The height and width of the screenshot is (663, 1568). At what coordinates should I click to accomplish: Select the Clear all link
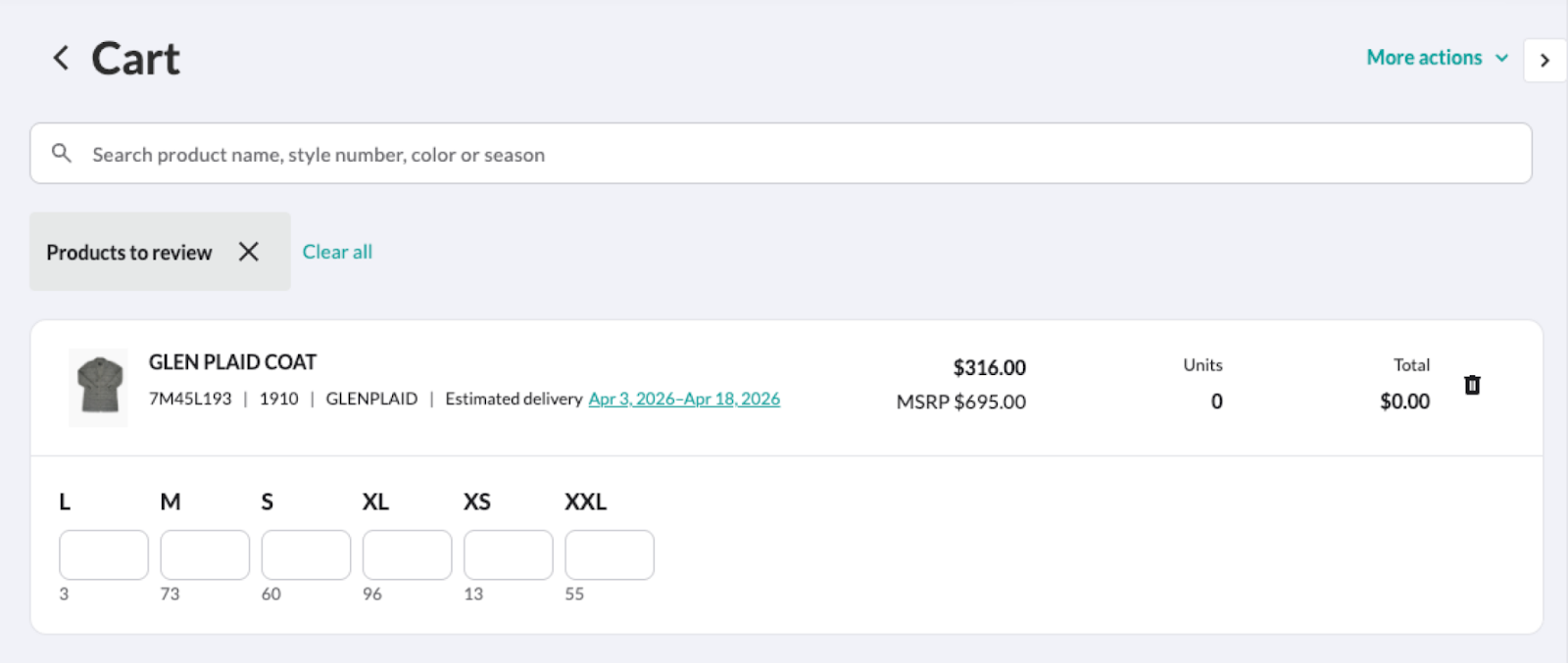336,252
